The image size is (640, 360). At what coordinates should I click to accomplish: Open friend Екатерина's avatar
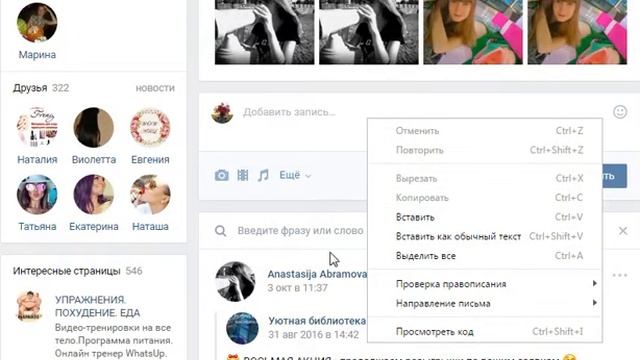93,194
